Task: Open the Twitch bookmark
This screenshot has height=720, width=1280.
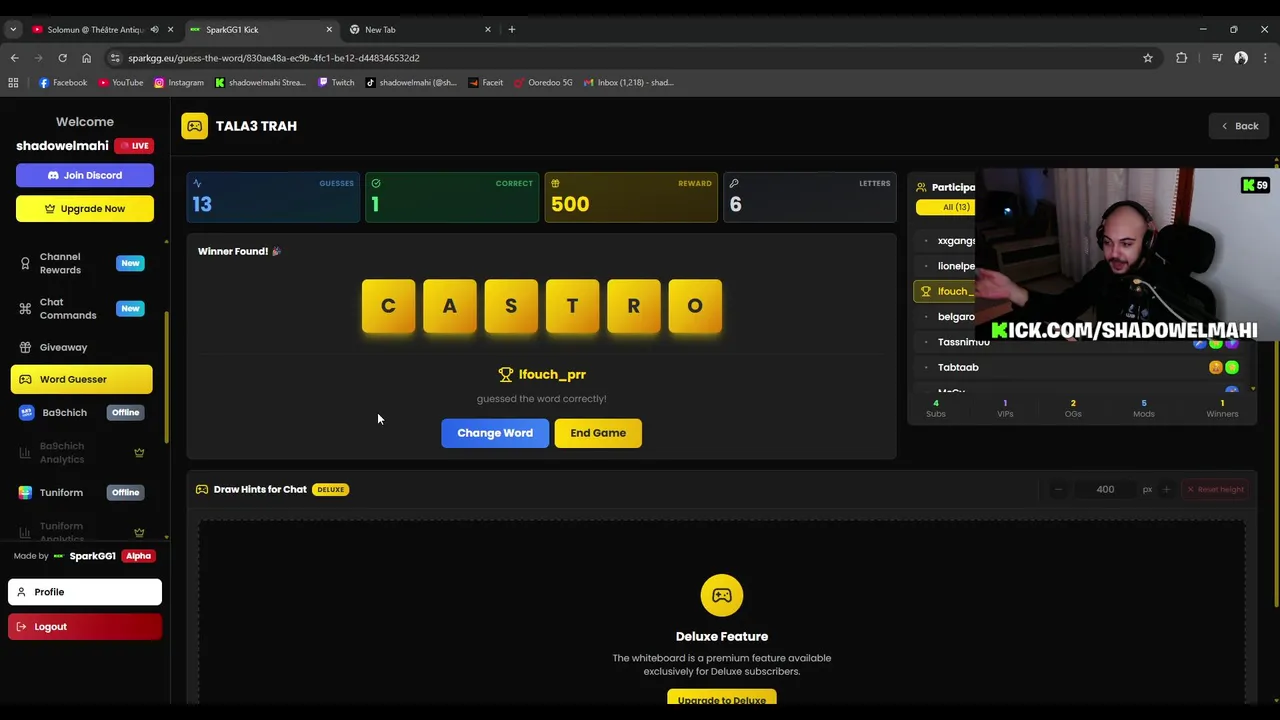Action: [336, 83]
